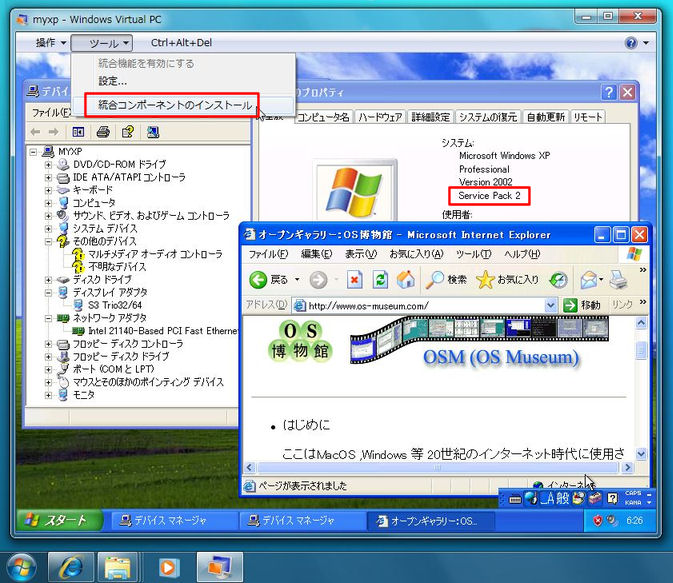This screenshot has height=583, width=673.
Task: Click Virtual PC icon in Windows 7 taskbar
Action: tap(220, 567)
